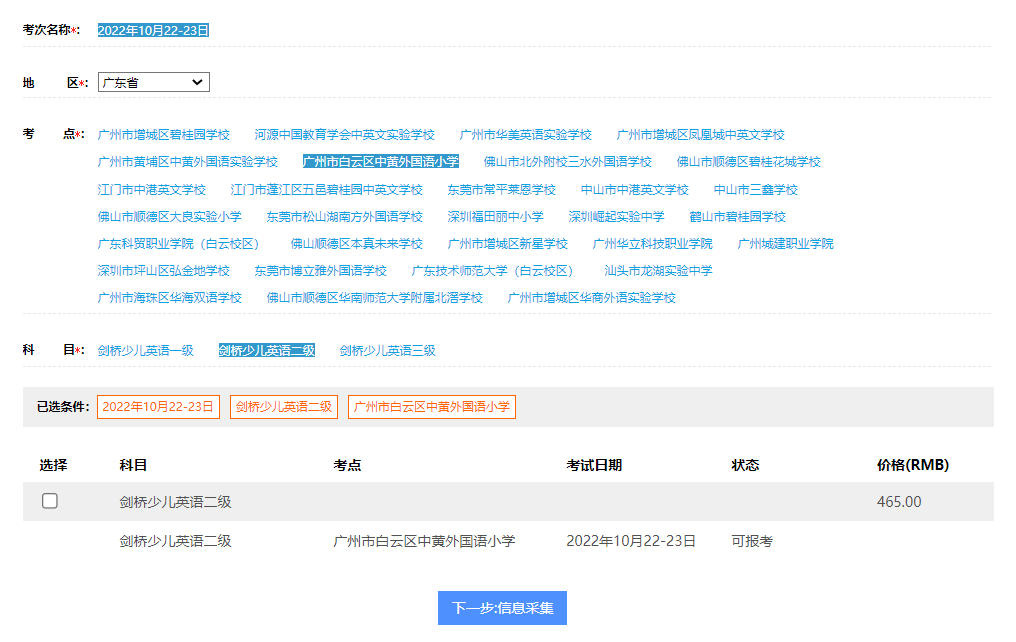This screenshot has width=1016, height=642.
Task: Select 佛山市顺德区大良实验小学
Action: (170, 217)
